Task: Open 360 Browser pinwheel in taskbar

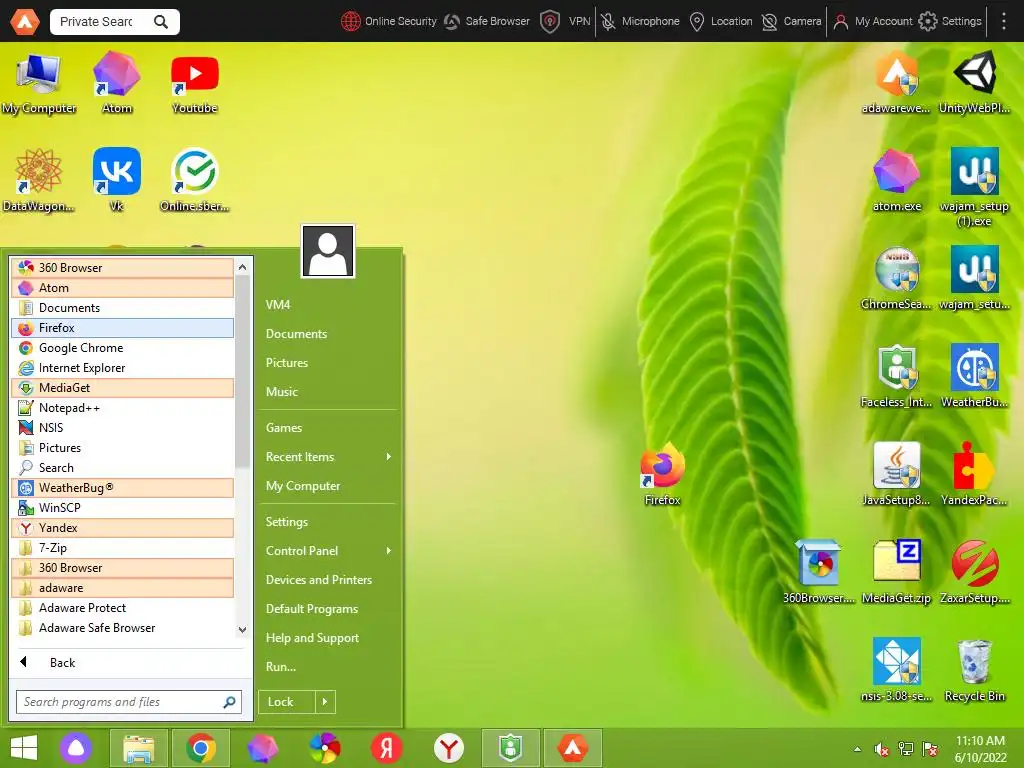Action: (x=325, y=748)
